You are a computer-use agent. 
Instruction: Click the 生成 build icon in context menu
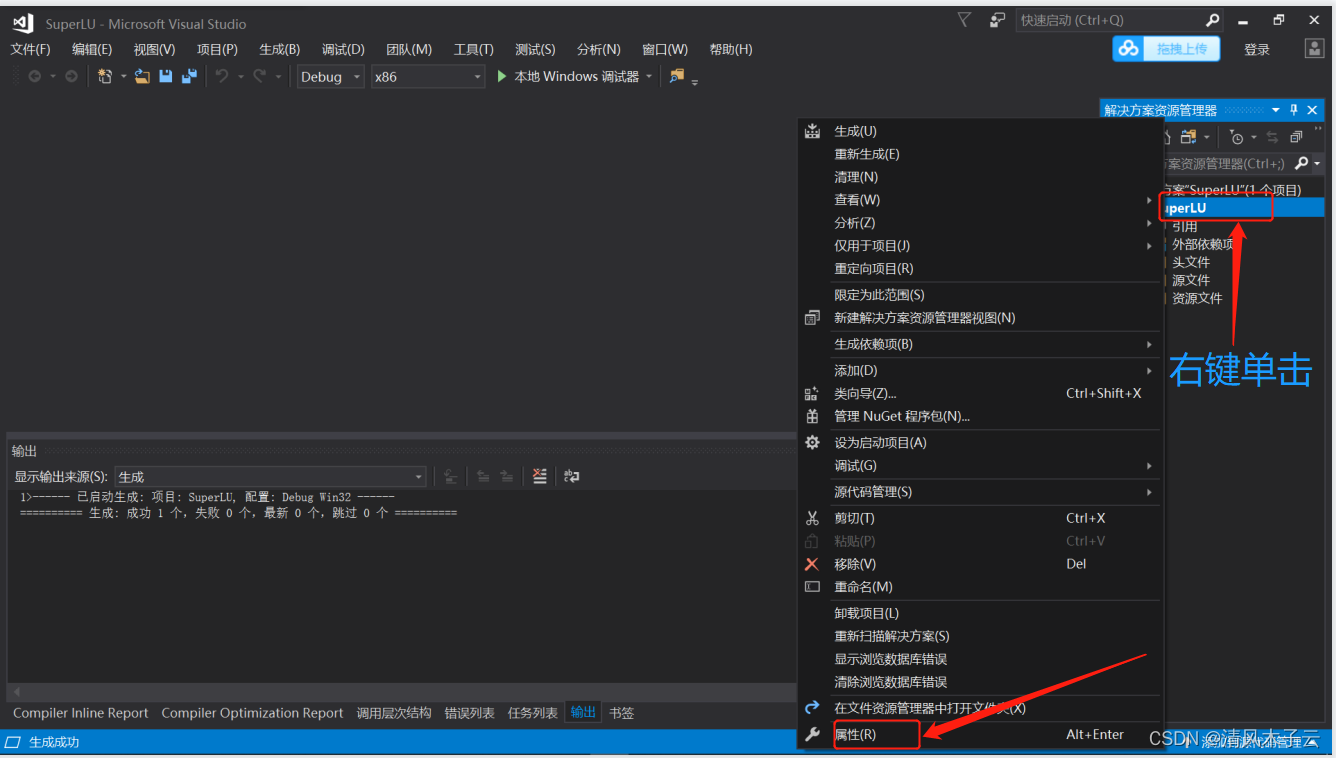pyautogui.click(x=812, y=131)
